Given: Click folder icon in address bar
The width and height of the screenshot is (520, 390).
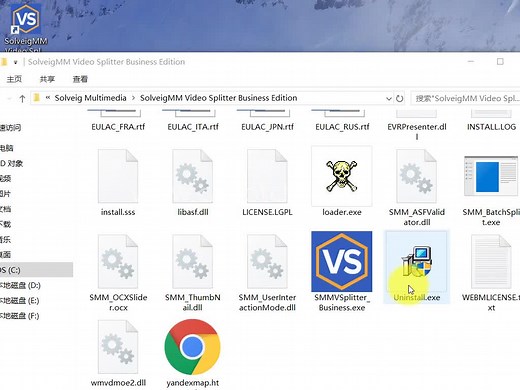Looking at the screenshot, I should click(x=37, y=98).
